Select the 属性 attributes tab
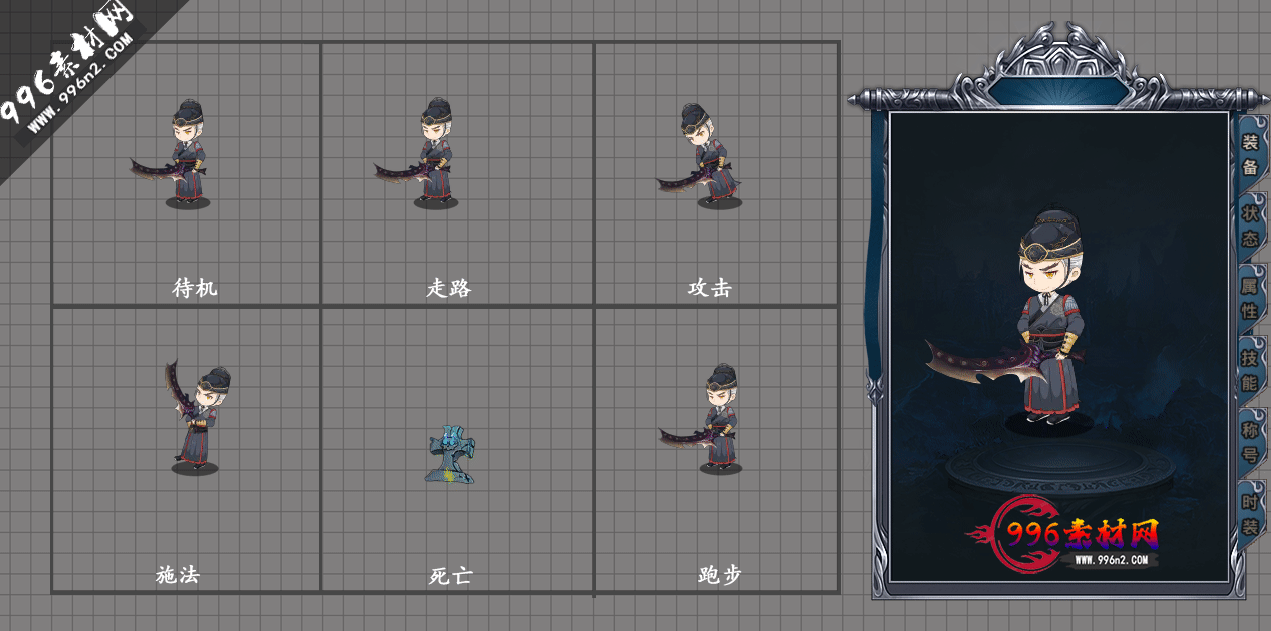The image size is (1271, 631). tap(1250, 298)
